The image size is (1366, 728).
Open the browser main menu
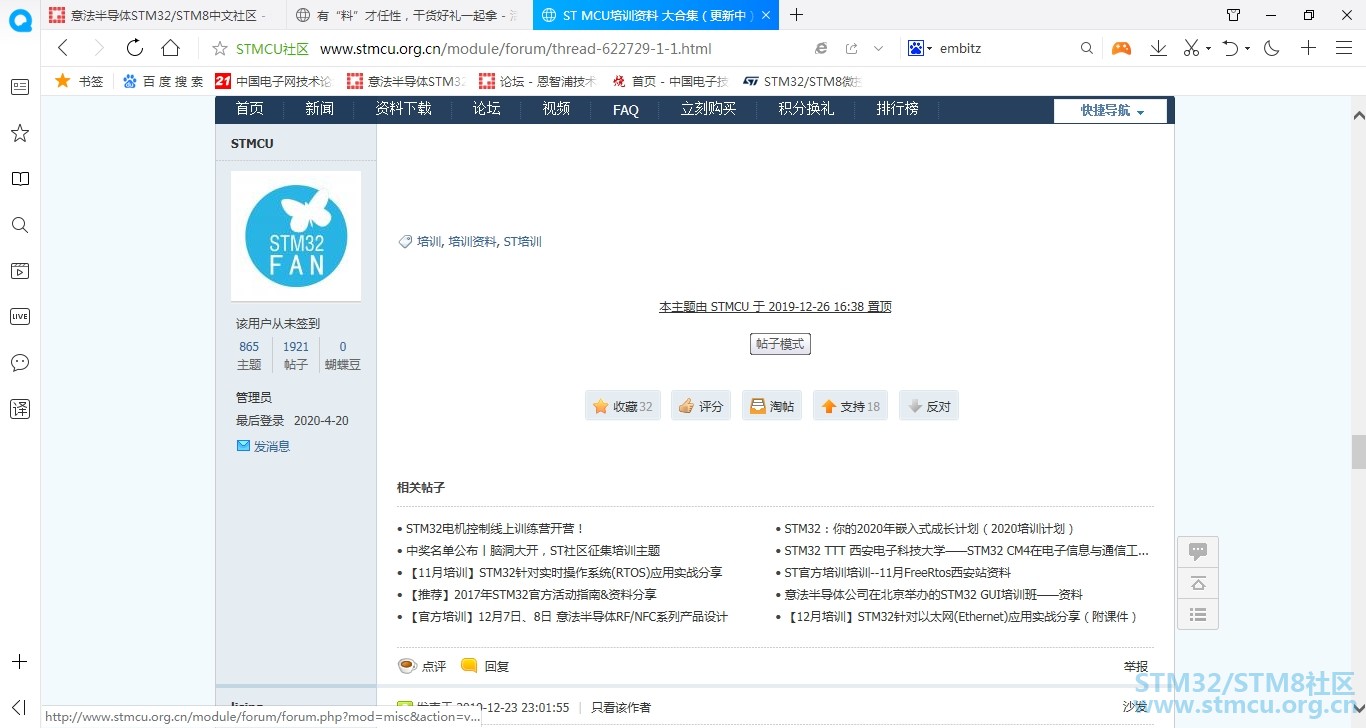[x=1344, y=48]
